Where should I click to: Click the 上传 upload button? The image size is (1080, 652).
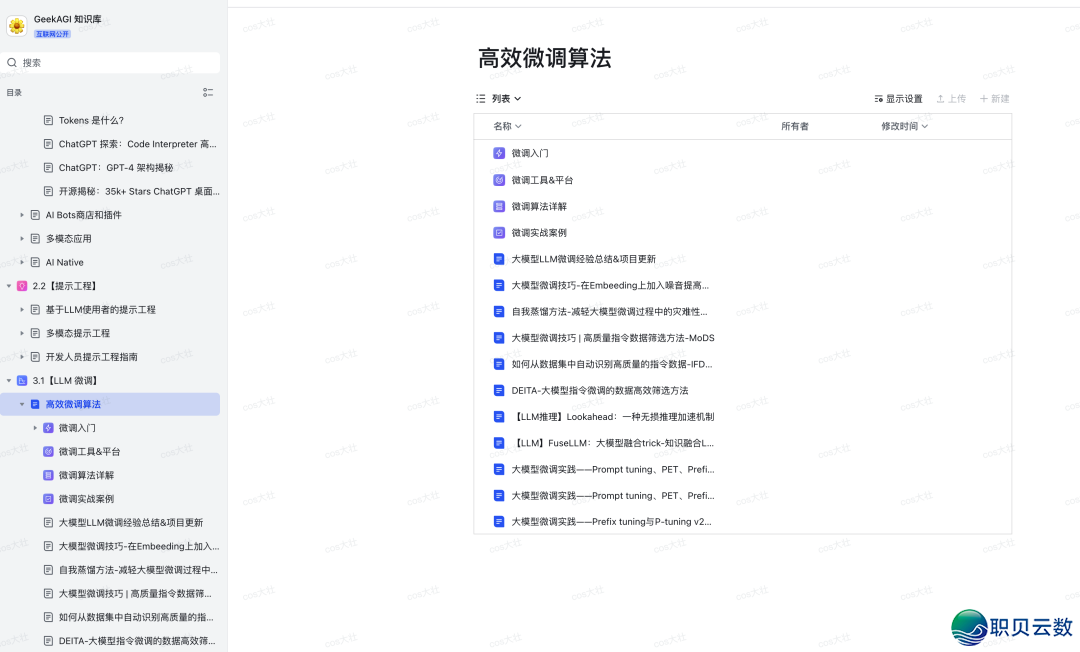tap(951, 99)
